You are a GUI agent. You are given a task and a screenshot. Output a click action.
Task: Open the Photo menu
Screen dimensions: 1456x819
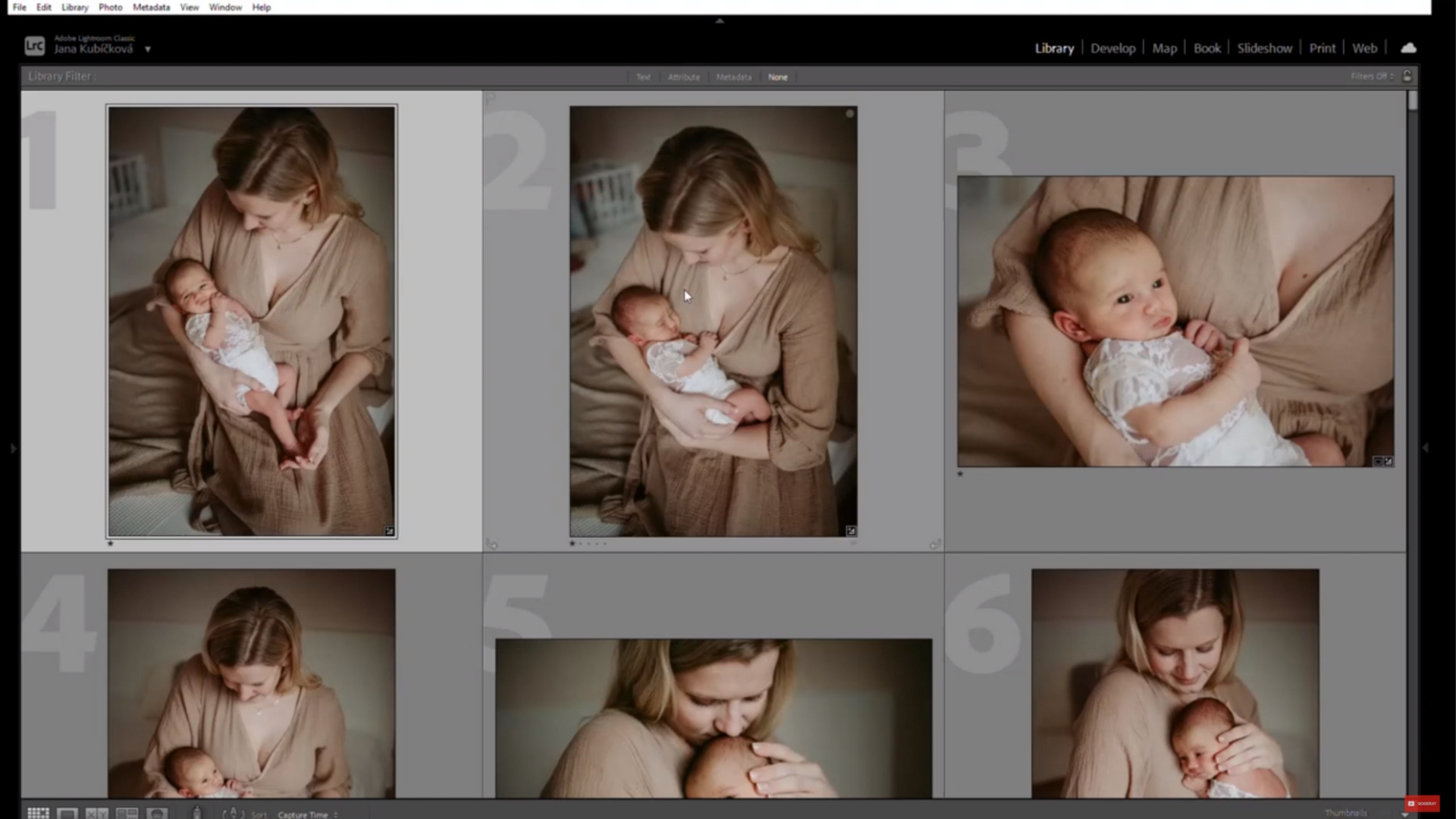(x=110, y=7)
